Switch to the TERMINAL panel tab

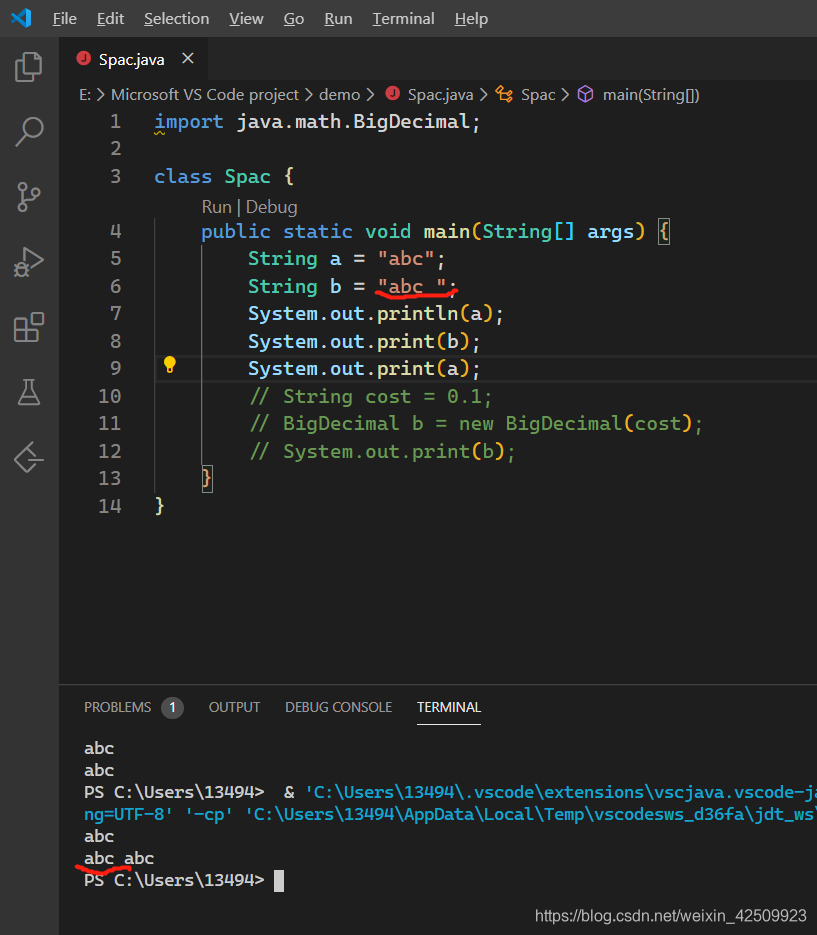(x=448, y=707)
